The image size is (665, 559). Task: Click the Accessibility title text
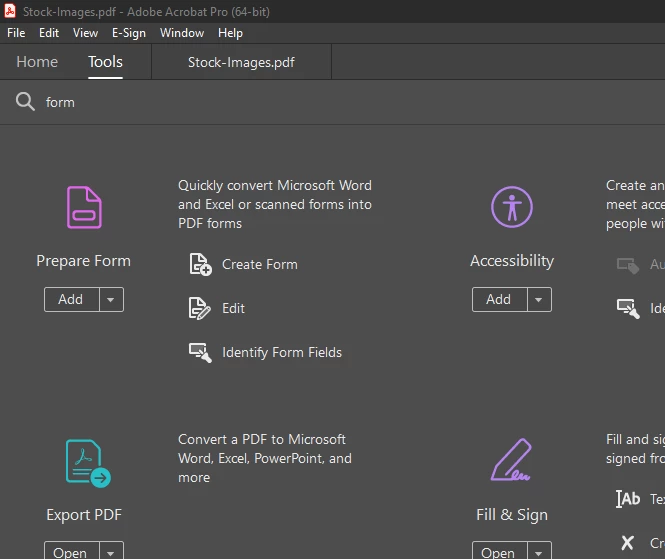pos(512,261)
